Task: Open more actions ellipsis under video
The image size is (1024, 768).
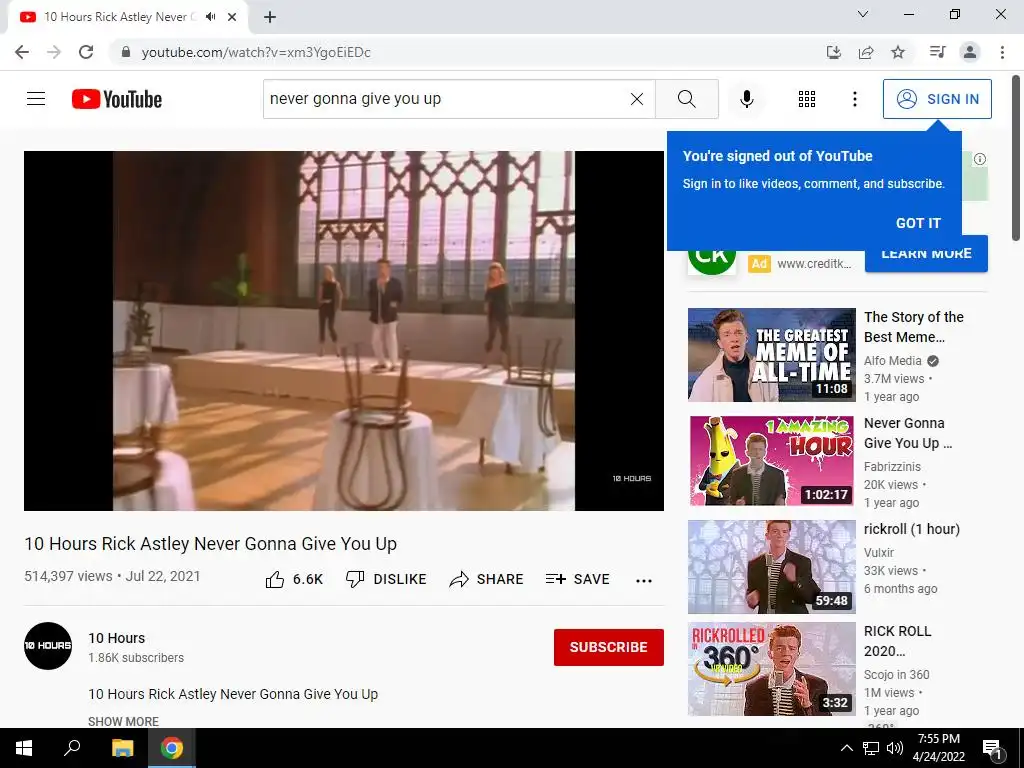Action: coord(644,580)
